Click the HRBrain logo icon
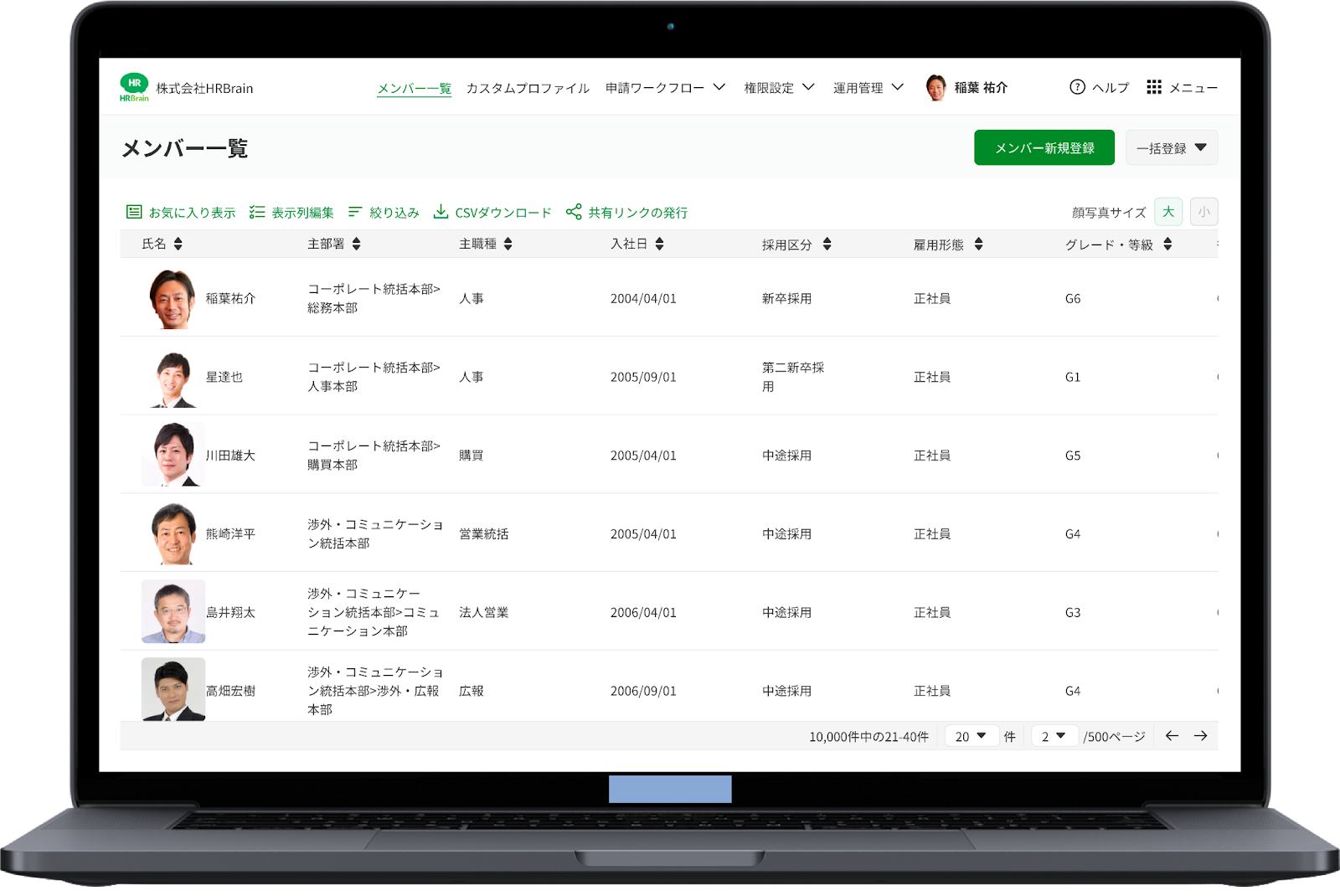This screenshot has height=896, width=1340. click(x=134, y=87)
